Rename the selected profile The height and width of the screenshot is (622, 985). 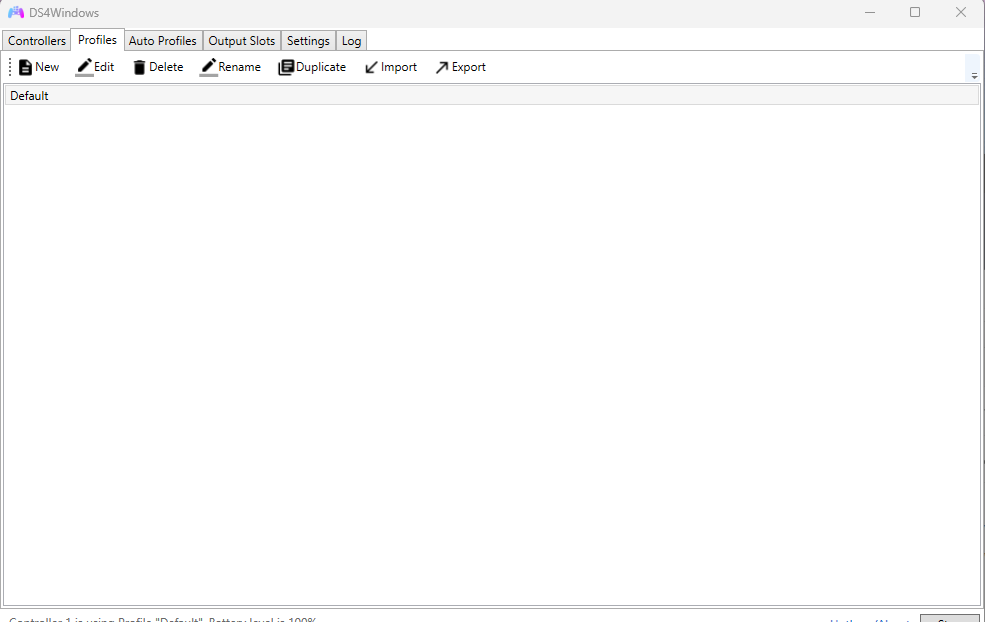click(x=231, y=67)
